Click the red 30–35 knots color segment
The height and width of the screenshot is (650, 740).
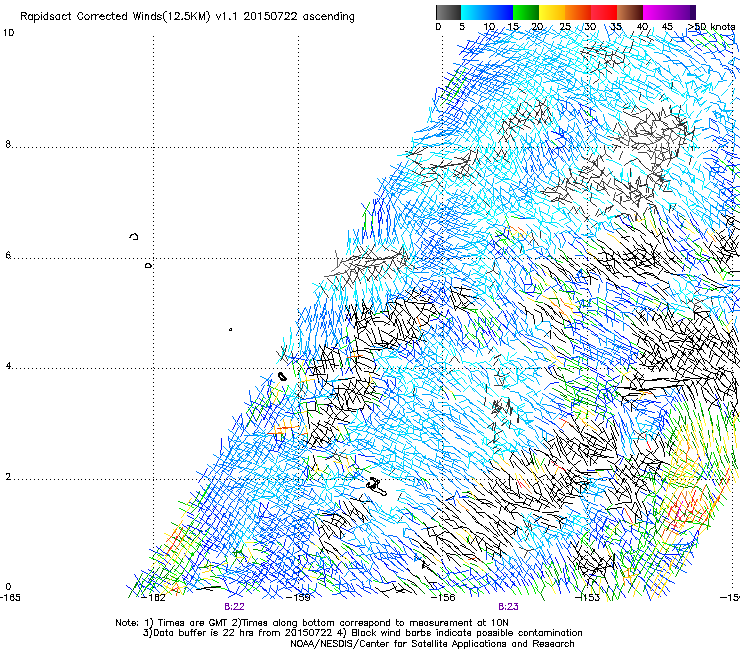[x=604, y=12]
